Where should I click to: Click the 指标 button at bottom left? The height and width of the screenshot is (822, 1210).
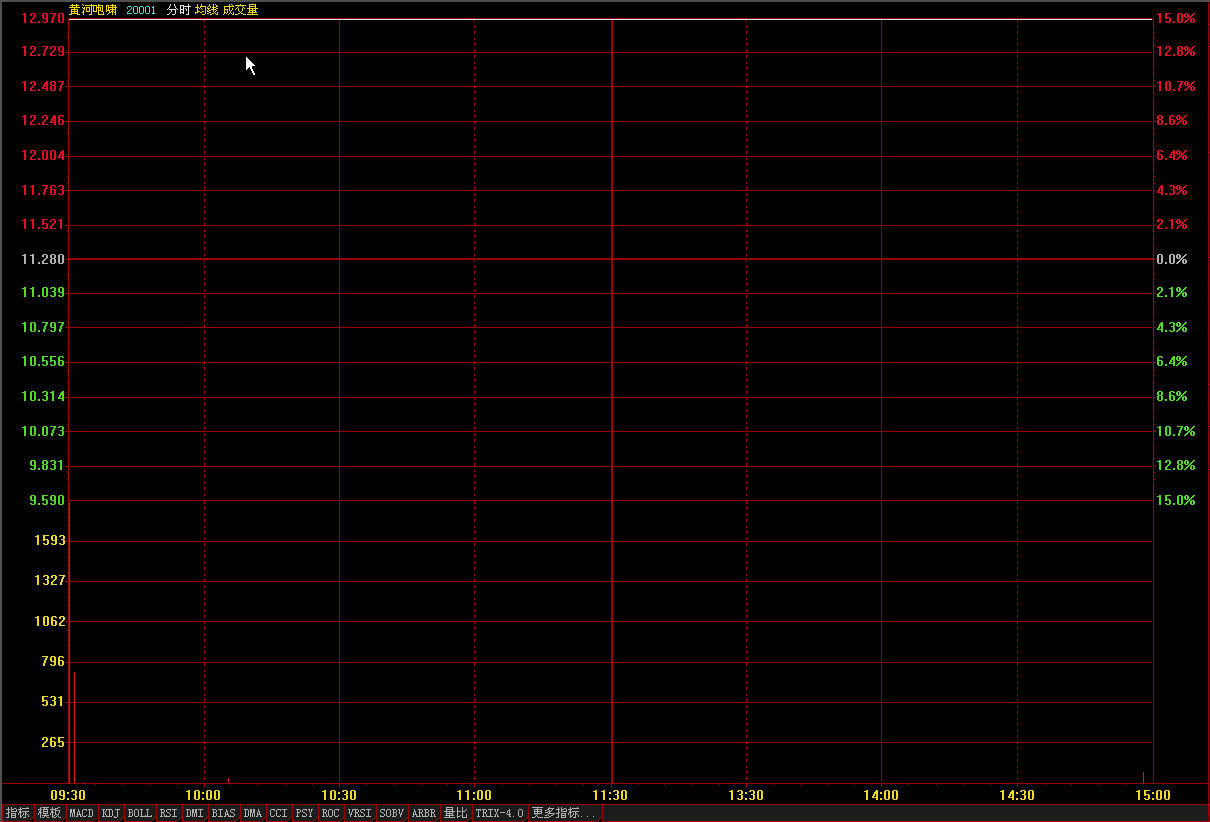[17, 813]
